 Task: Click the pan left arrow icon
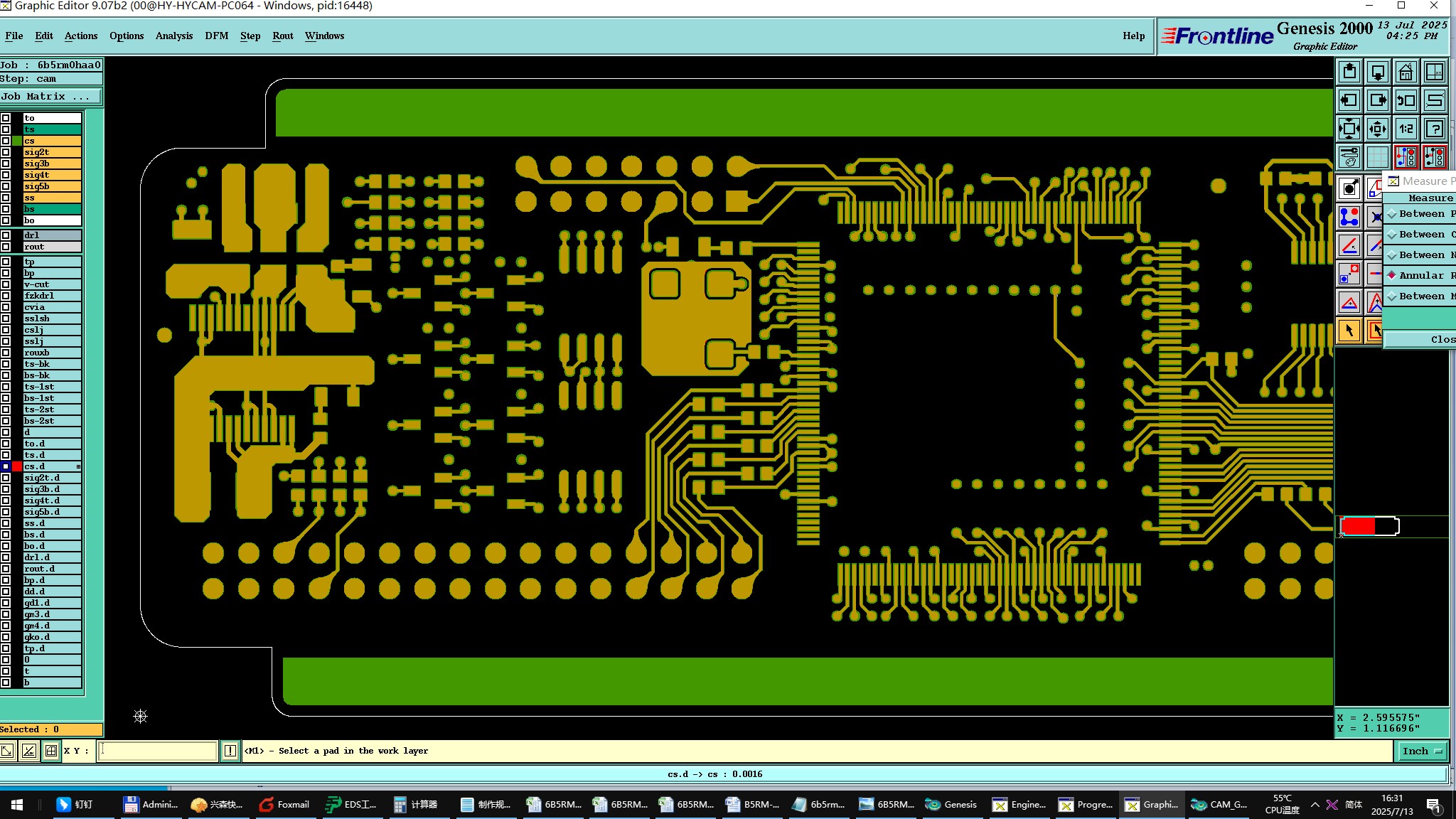1349,100
